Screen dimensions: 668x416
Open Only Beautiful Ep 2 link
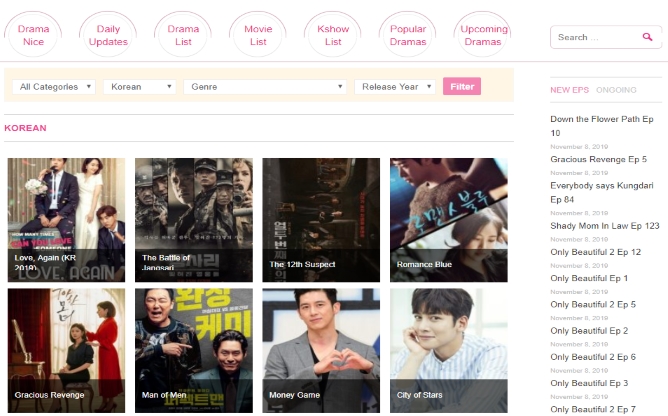[x=589, y=330]
